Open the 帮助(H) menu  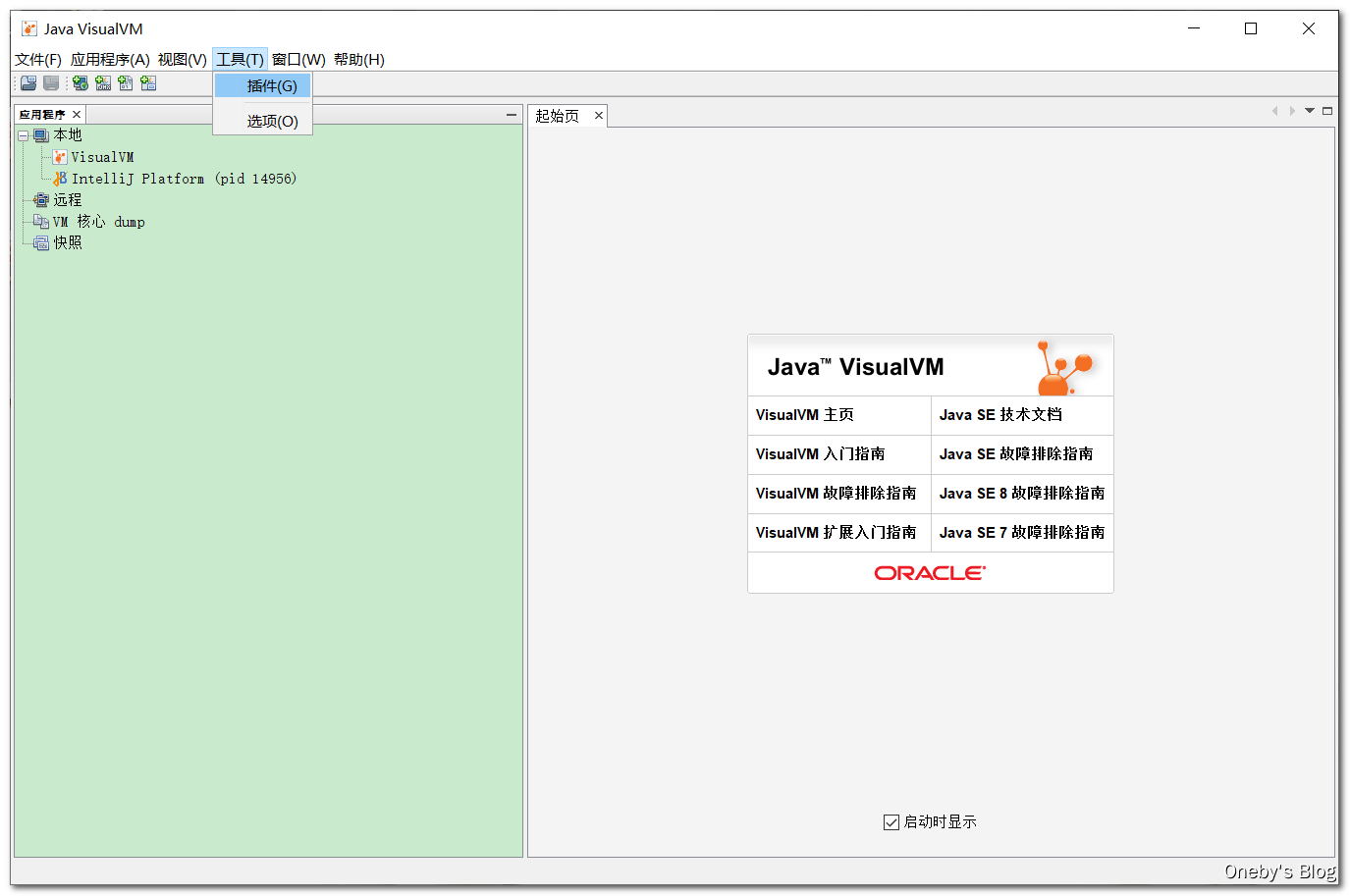tap(359, 60)
